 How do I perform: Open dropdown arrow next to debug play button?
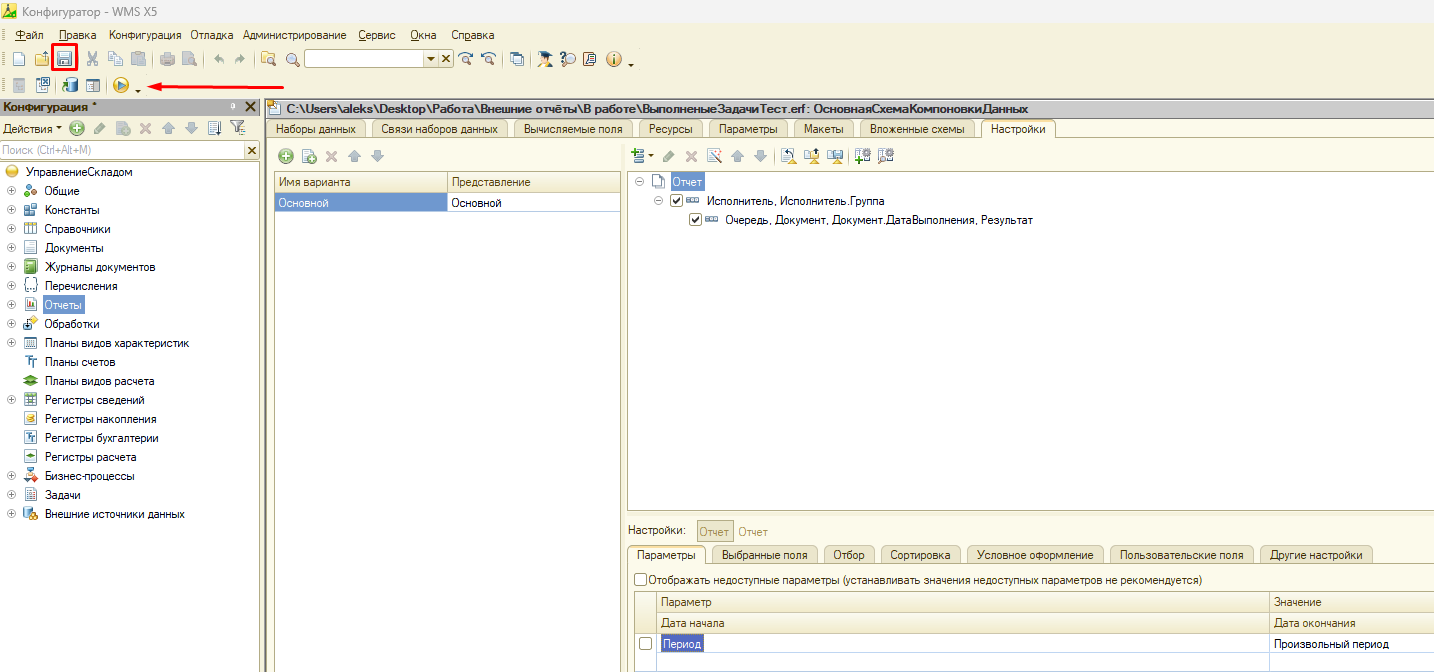[137, 91]
